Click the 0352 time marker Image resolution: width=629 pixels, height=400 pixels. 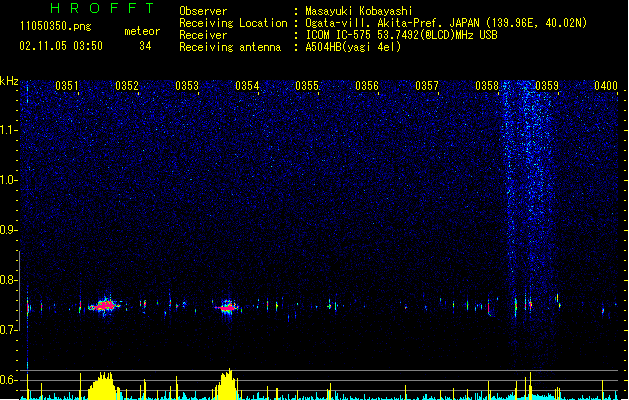[x=127, y=86]
